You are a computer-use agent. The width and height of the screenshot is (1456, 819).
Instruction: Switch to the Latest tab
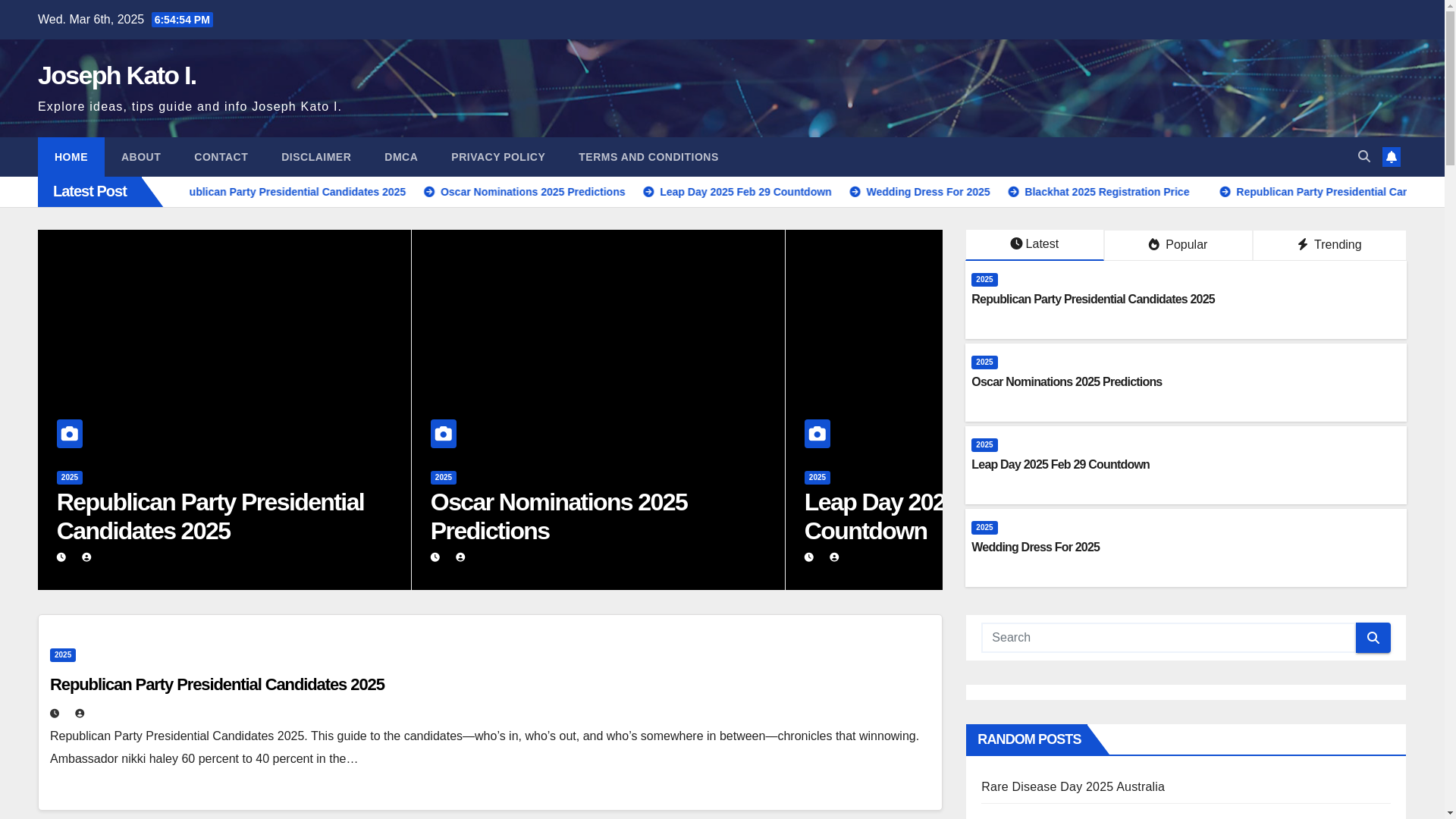click(1034, 245)
